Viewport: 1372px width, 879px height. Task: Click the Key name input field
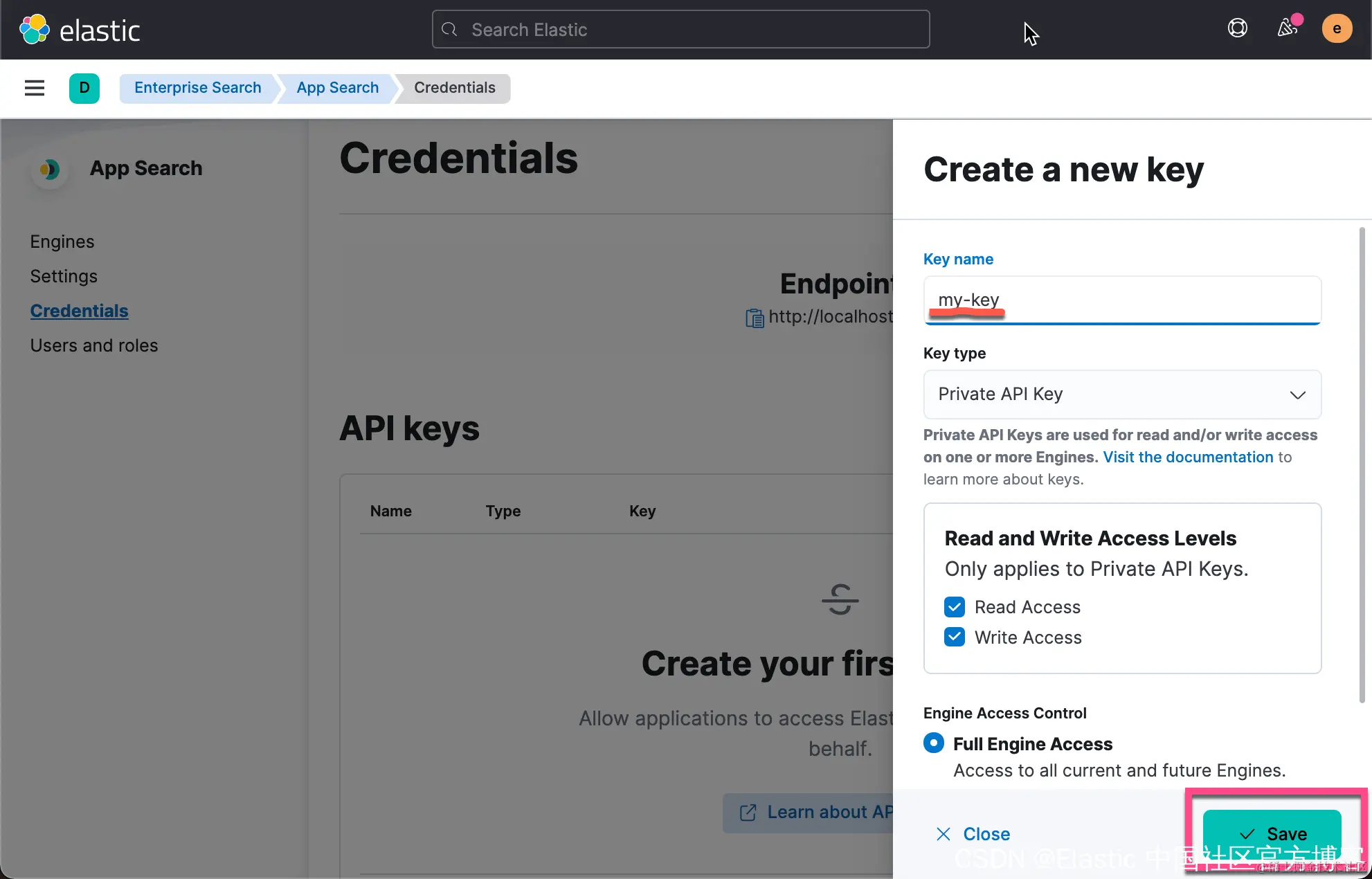click(1121, 300)
